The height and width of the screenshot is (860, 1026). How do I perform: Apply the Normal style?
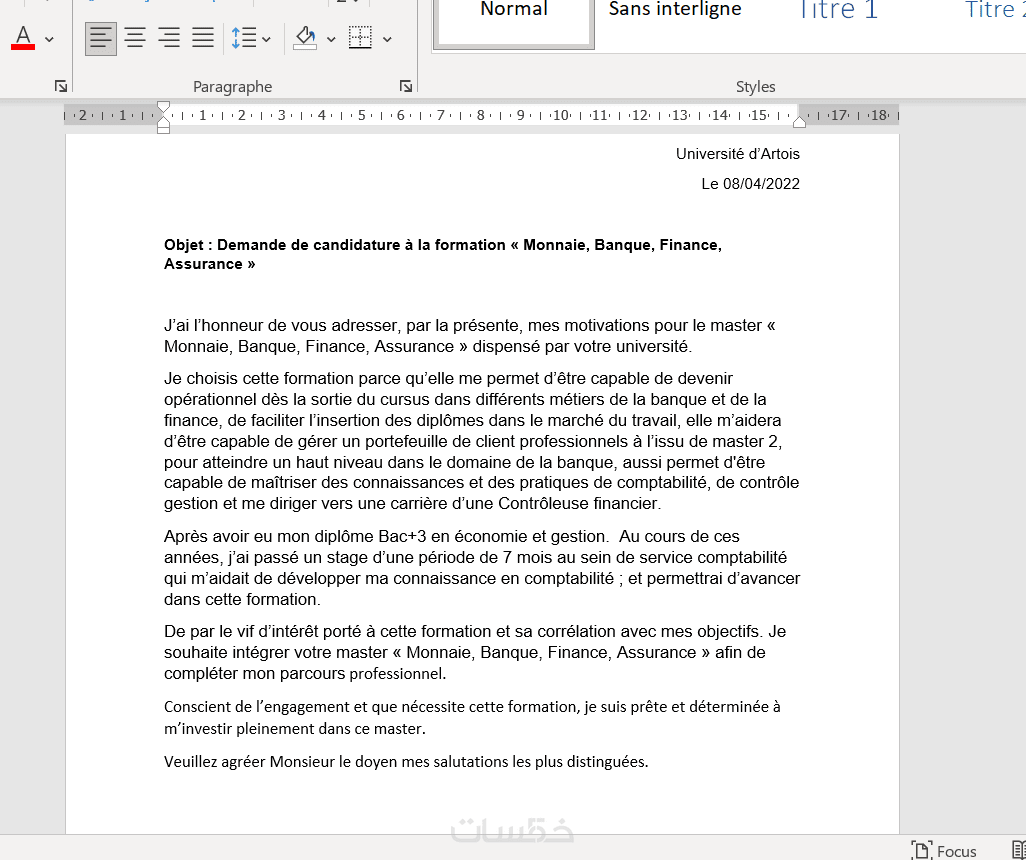514,22
